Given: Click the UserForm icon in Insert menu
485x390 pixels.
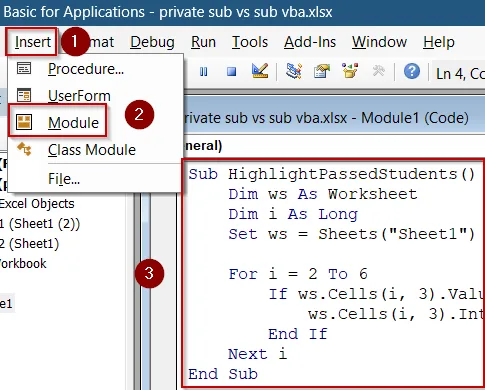Looking at the screenshot, I should click(24, 95).
